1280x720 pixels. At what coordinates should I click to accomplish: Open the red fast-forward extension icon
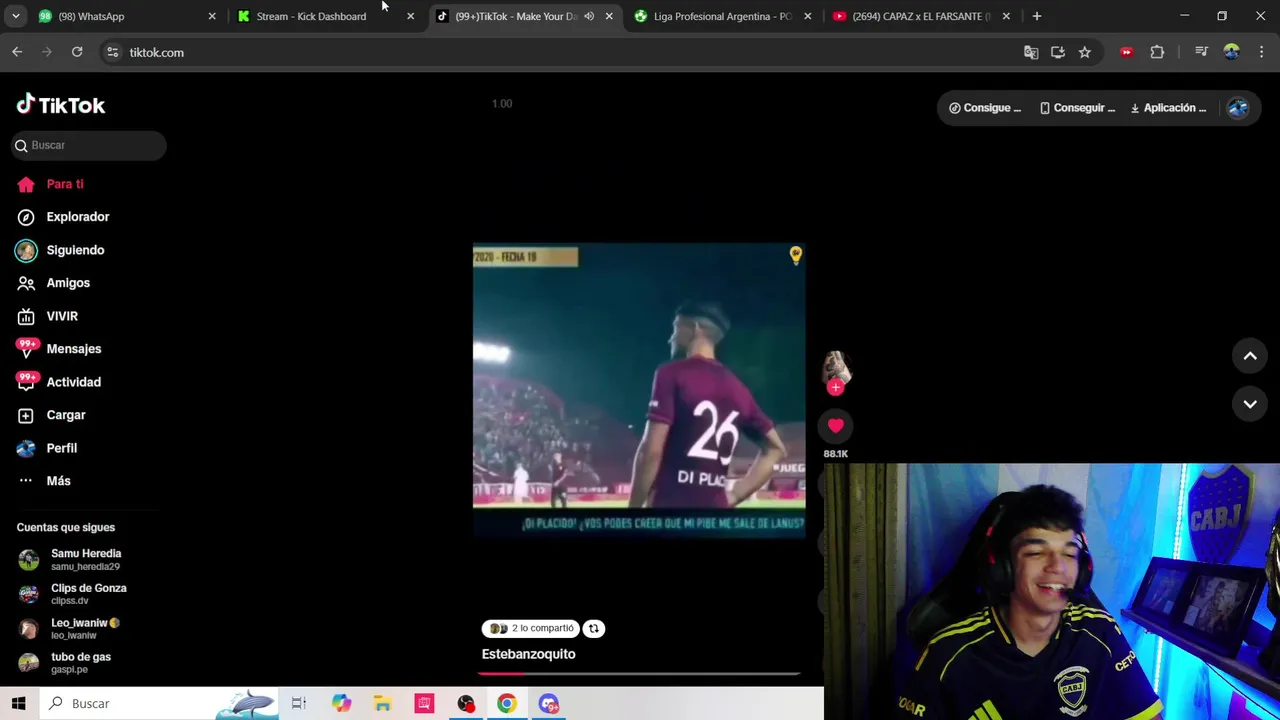(x=1127, y=52)
